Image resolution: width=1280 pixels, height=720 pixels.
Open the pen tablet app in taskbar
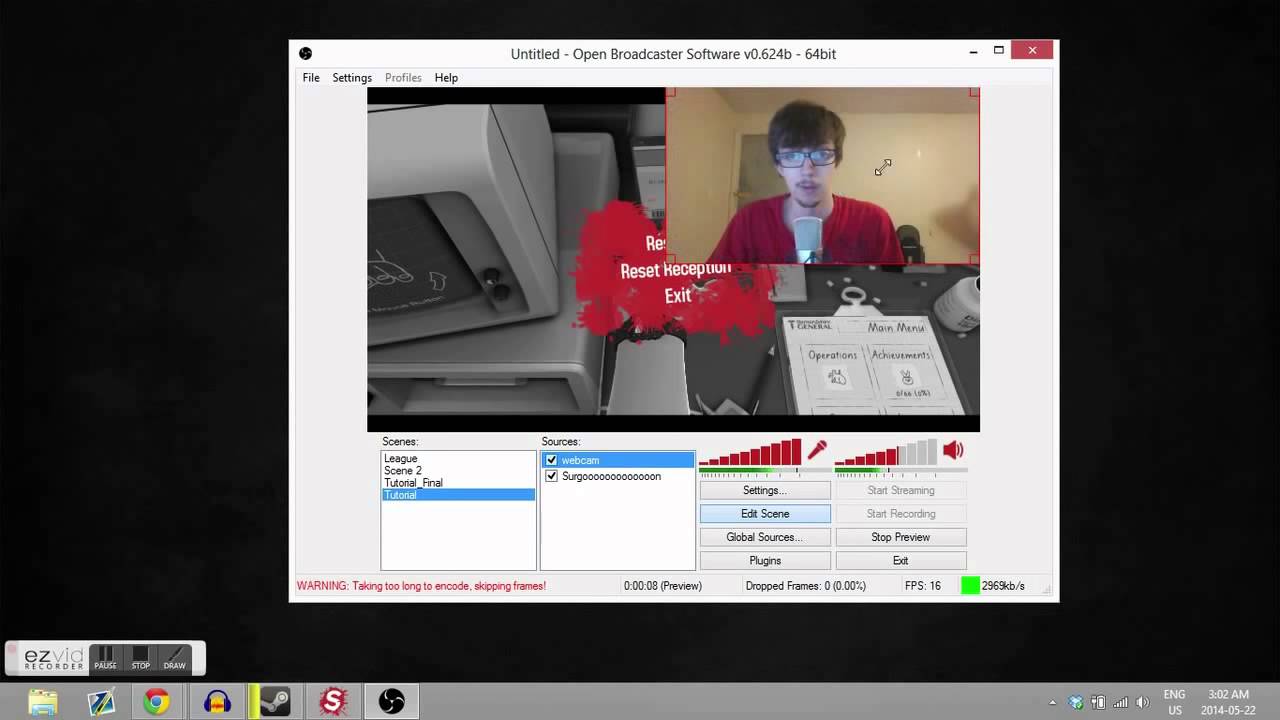101,702
